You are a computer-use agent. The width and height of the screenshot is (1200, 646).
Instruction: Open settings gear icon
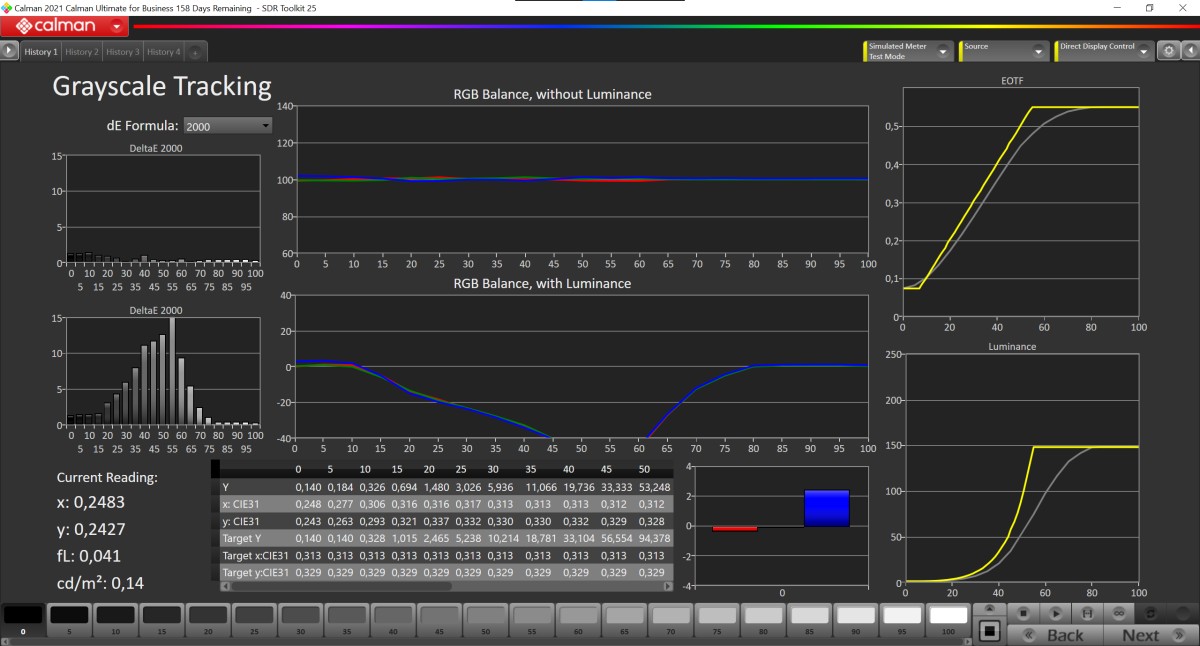click(x=1168, y=51)
